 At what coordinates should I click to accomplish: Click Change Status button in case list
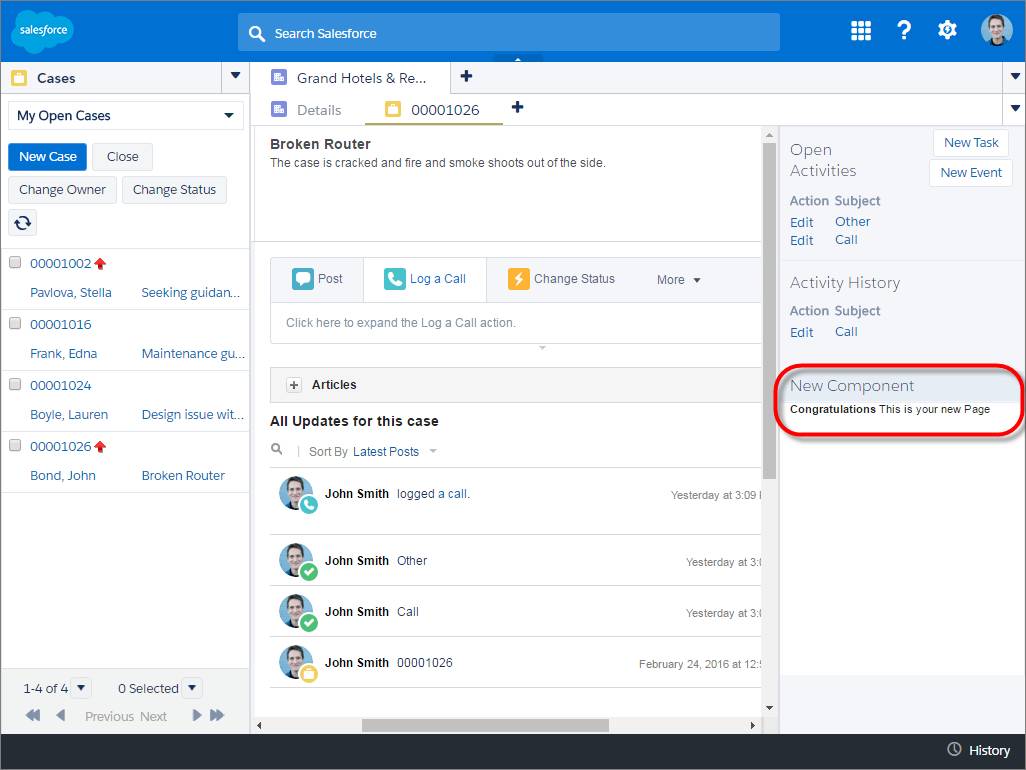[x=174, y=190]
